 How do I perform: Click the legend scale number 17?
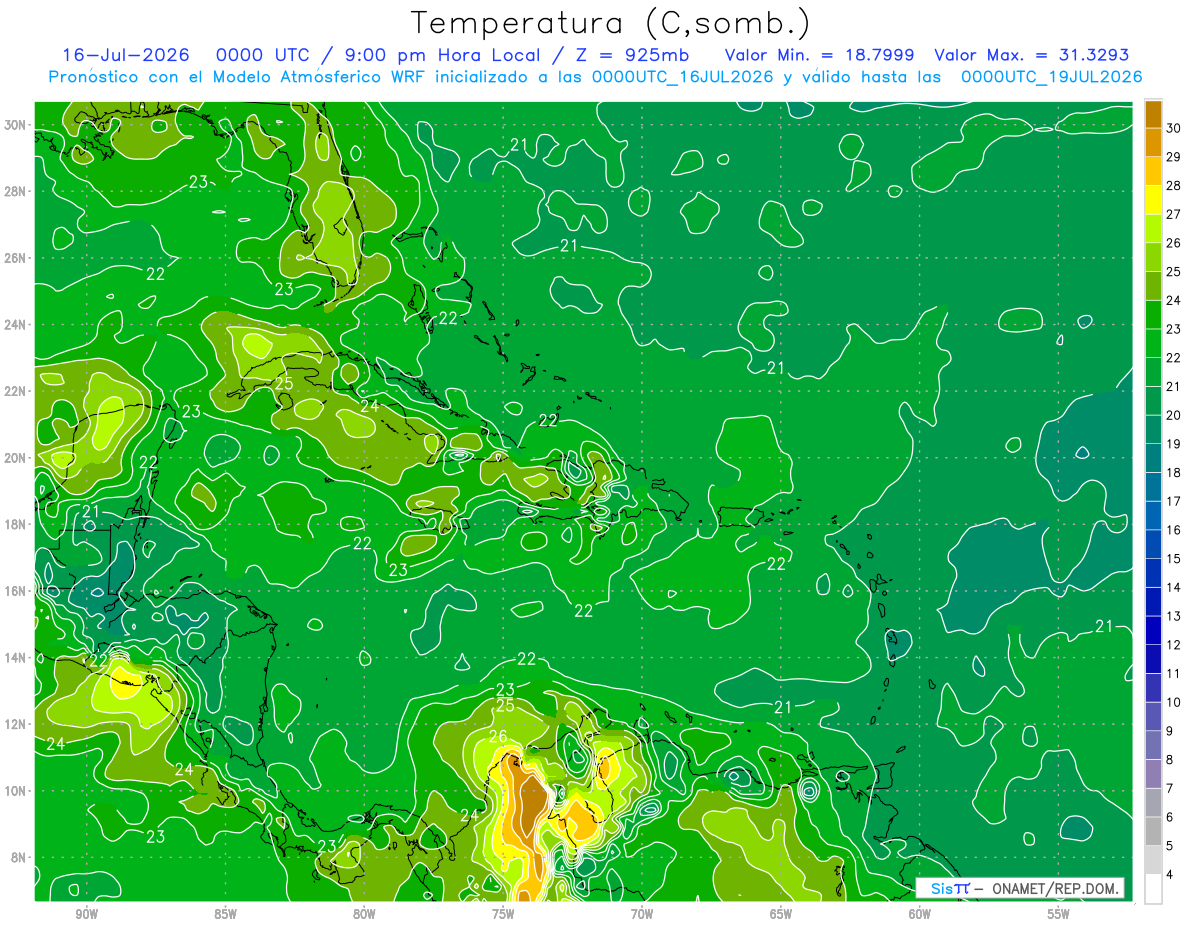[1174, 501]
